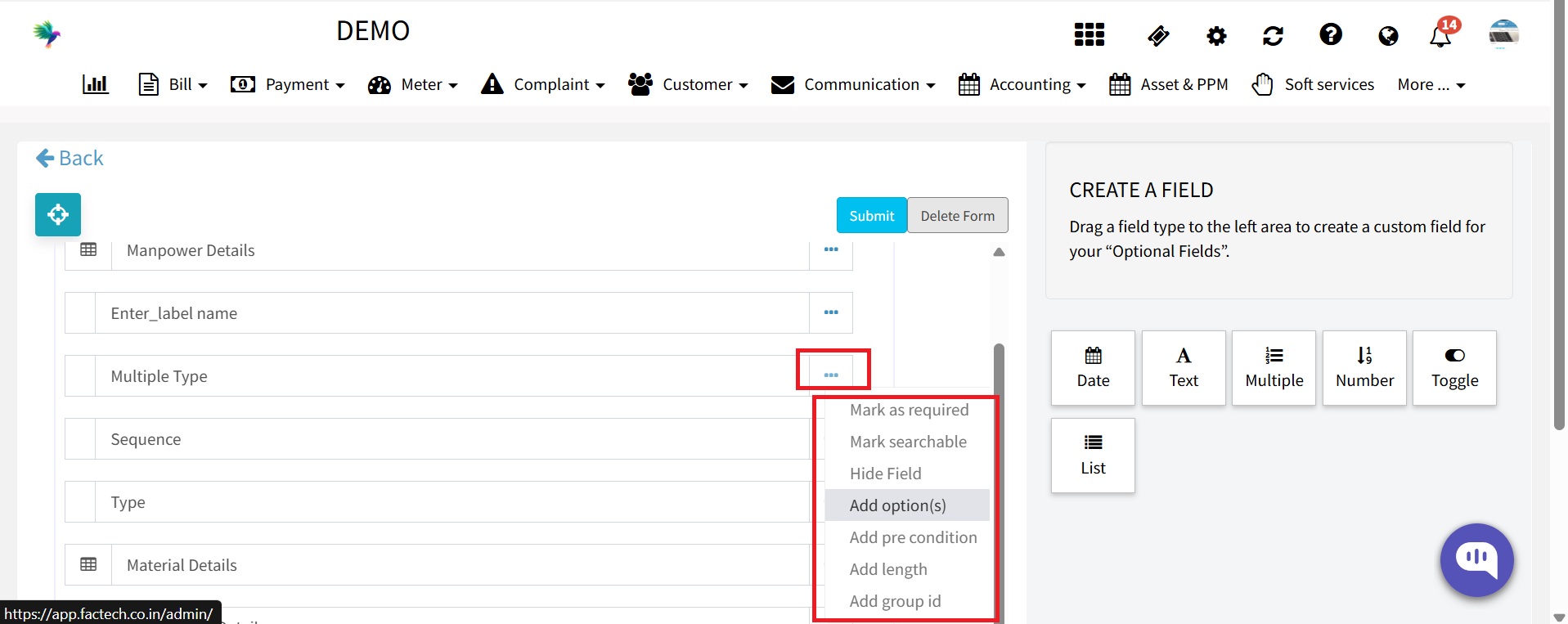
Task: Click the globe icon in header
Action: tap(1388, 36)
